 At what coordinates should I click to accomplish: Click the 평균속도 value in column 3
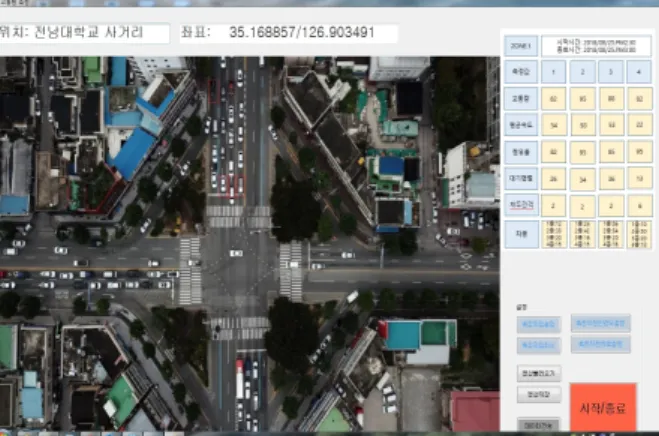click(611, 125)
